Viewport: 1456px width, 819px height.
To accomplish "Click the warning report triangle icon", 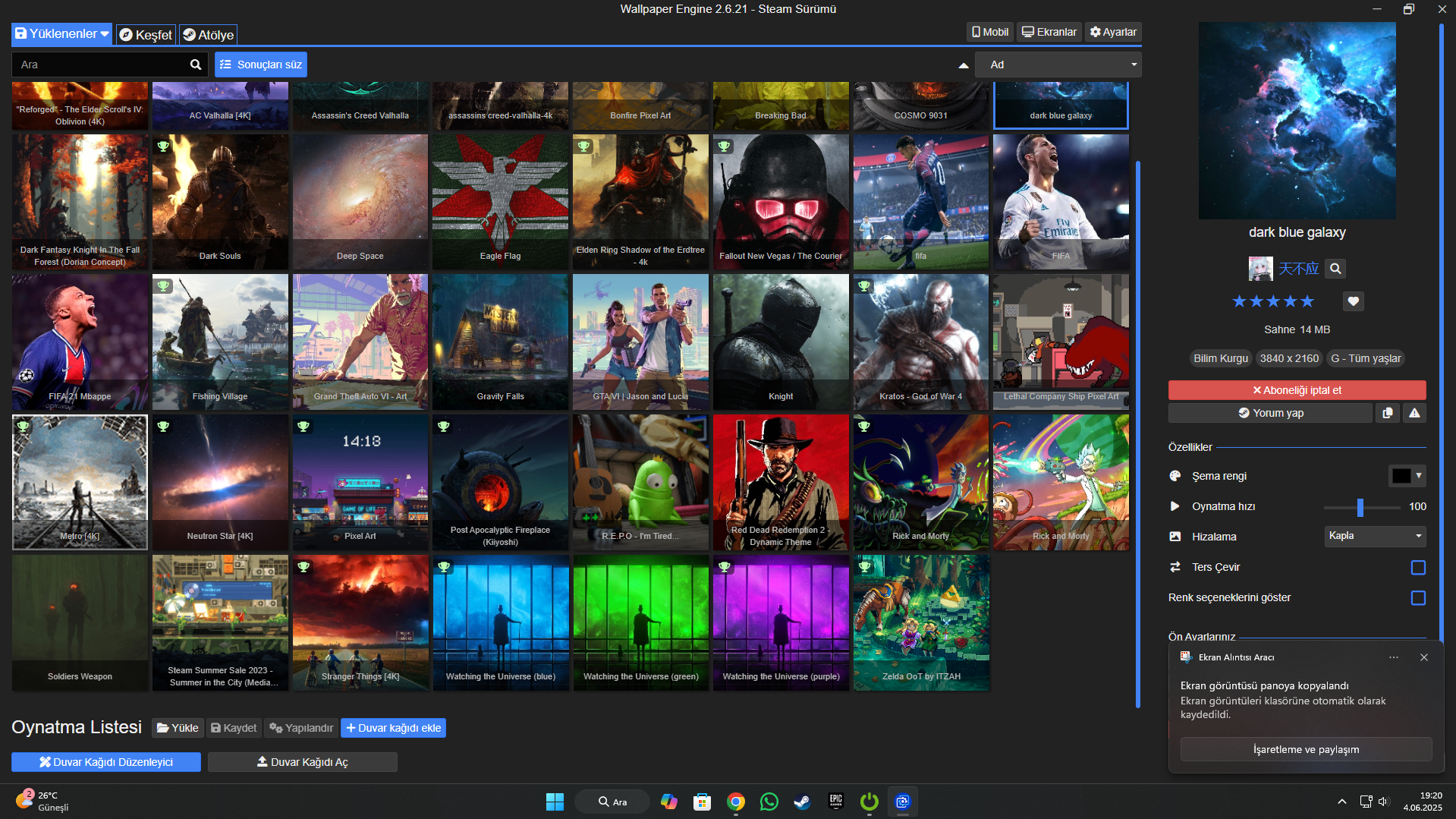I will point(1414,413).
